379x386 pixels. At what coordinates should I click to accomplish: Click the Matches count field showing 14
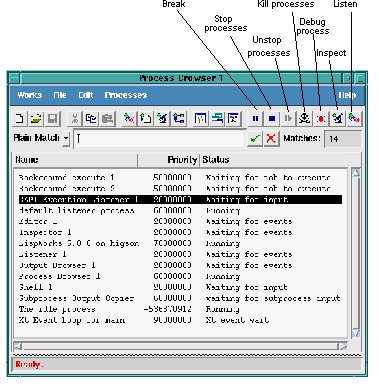tap(342, 139)
